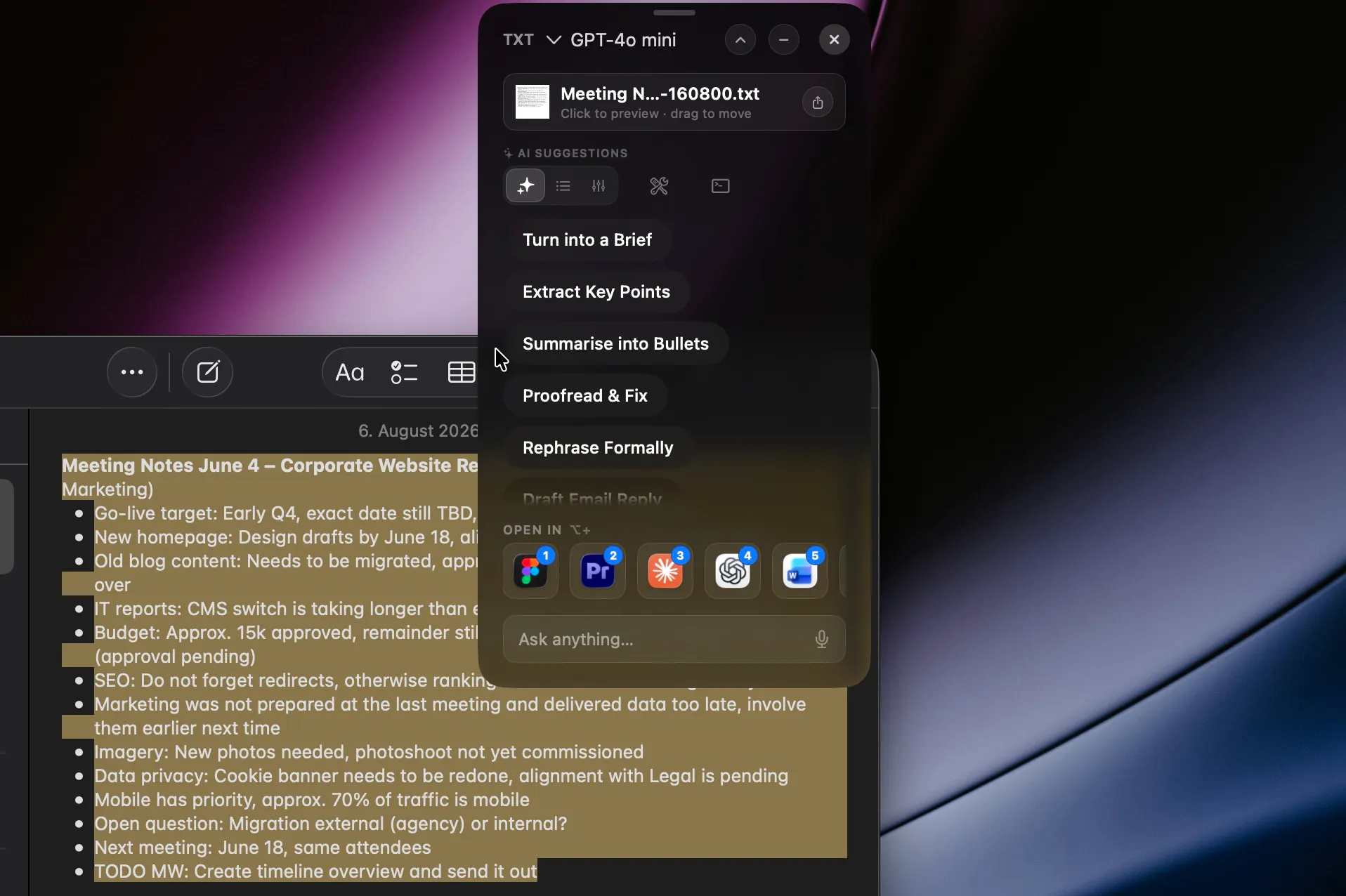This screenshot has height=896, width=1346.
Task: Open the sliders adjustments icon
Action: 599,186
